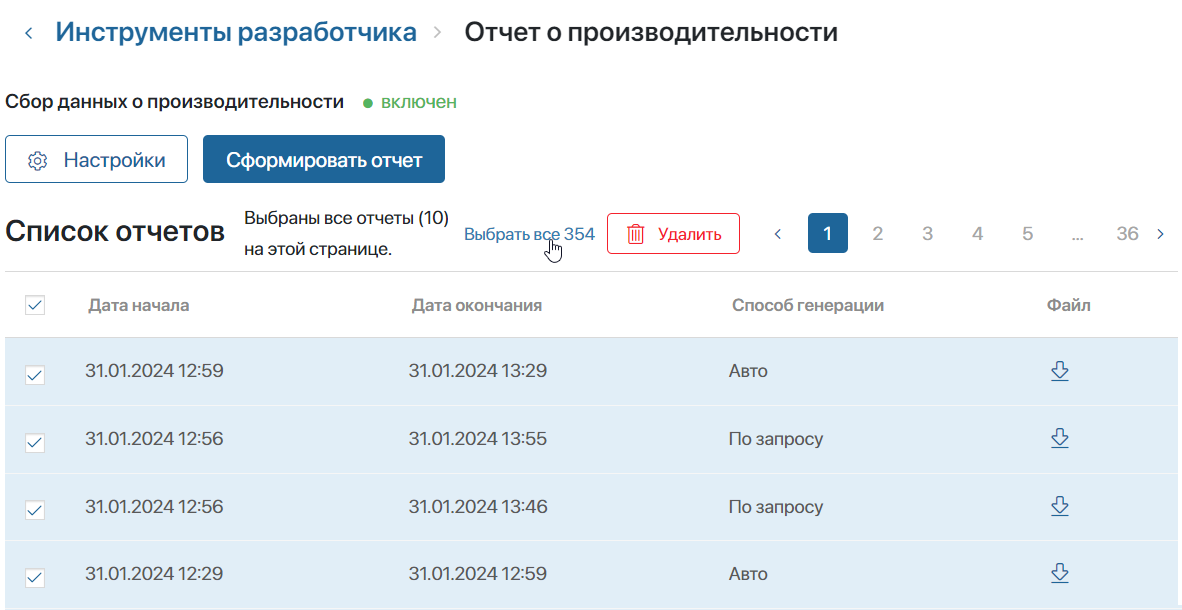This screenshot has width=1182, height=610.
Task: Click the Сбор данных о производительности label
Action: click(175, 102)
